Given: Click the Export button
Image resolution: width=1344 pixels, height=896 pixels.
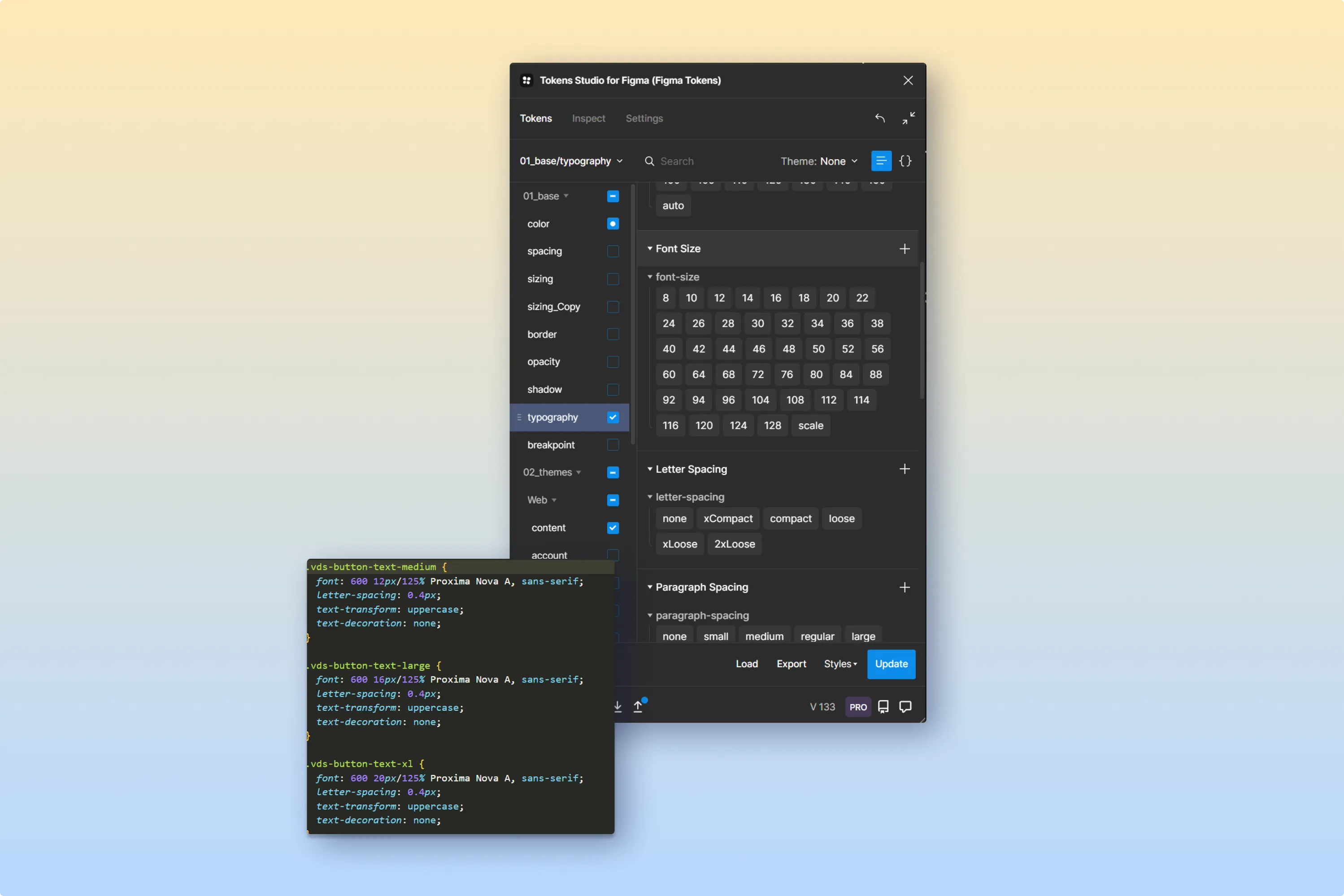Looking at the screenshot, I should [791, 664].
